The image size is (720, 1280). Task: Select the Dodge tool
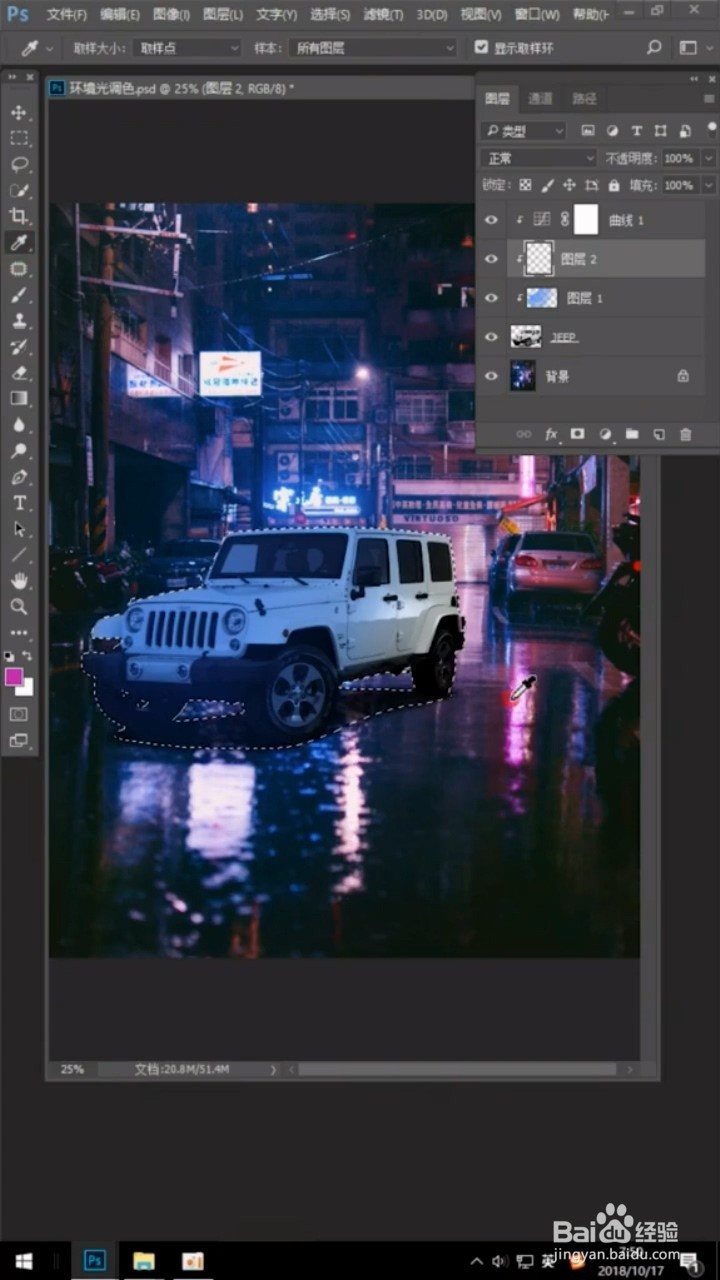[19, 450]
